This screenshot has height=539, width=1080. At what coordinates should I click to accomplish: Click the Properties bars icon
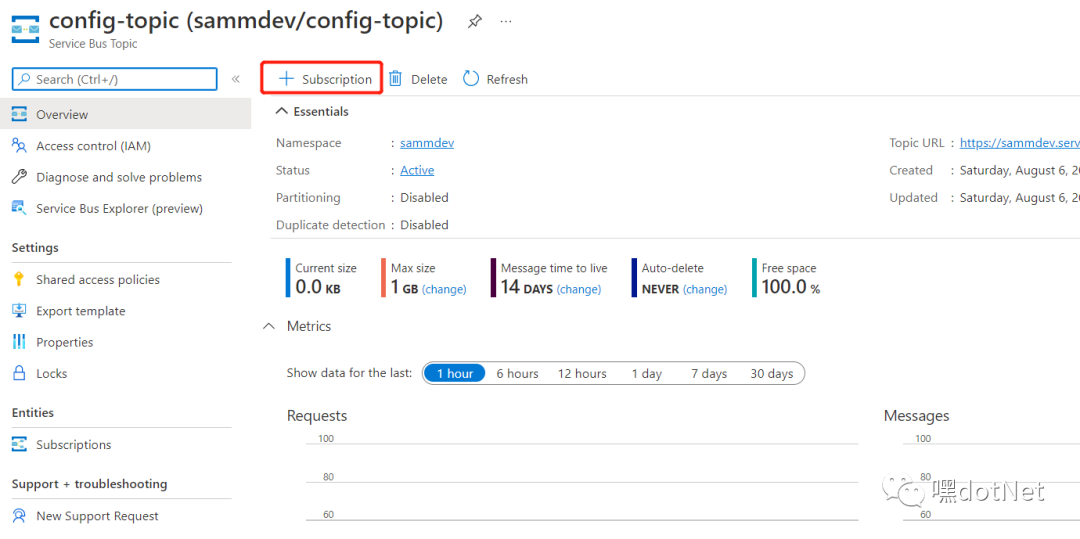(x=19, y=342)
